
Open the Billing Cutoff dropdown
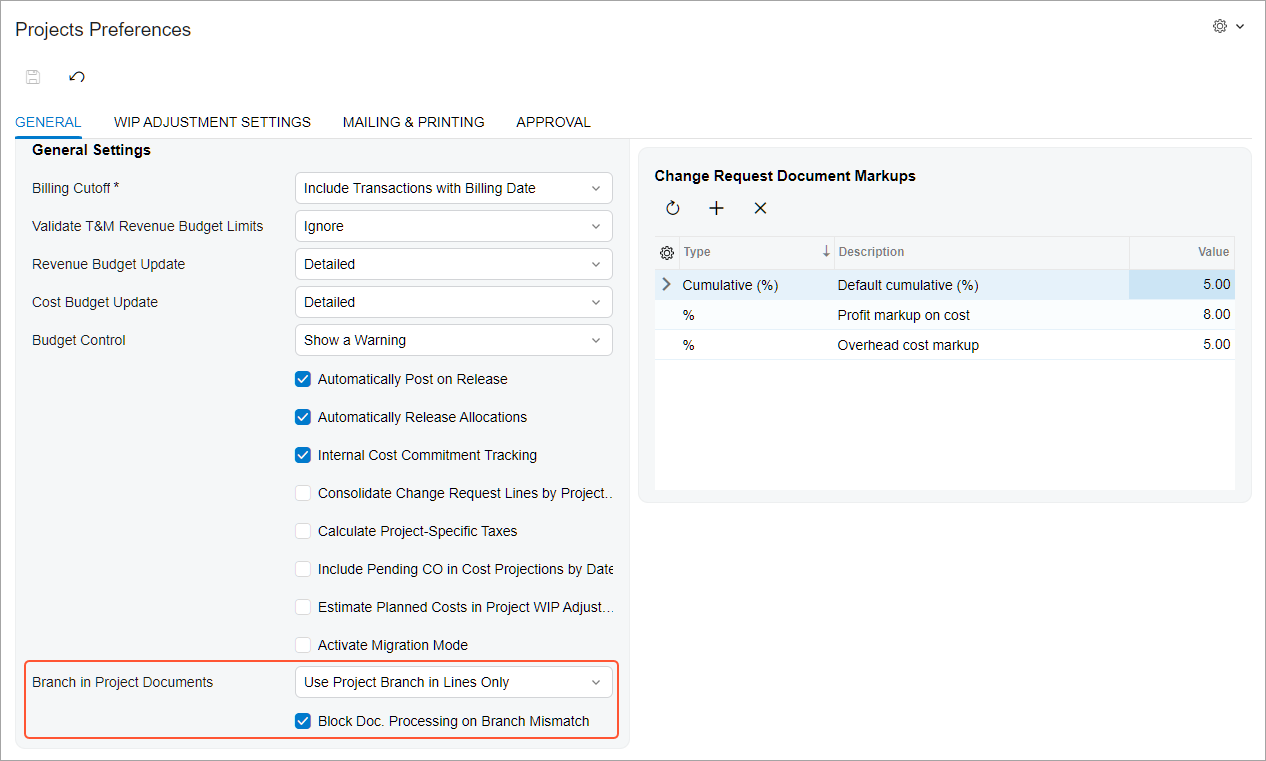[x=454, y=188]
